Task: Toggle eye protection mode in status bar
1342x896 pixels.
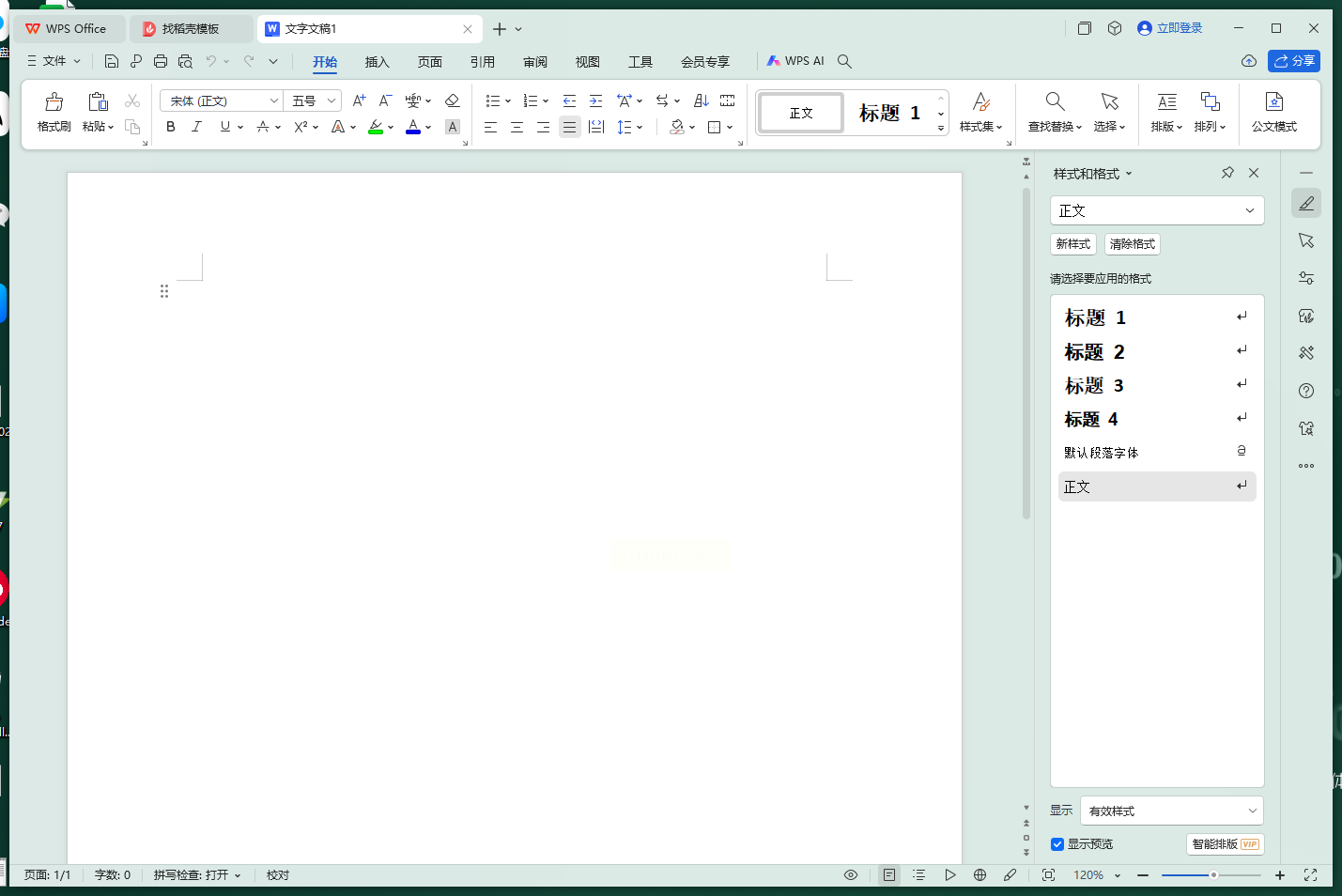Action: 851,875
